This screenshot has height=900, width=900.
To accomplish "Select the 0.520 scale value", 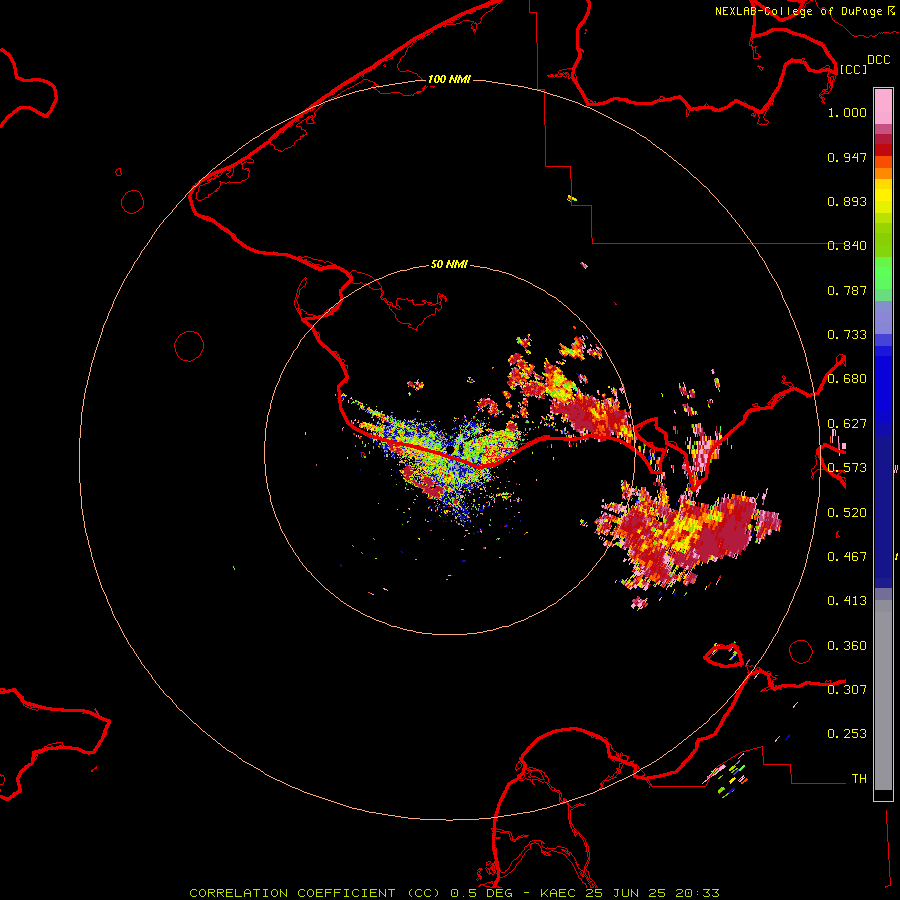I will coord(847,513).
